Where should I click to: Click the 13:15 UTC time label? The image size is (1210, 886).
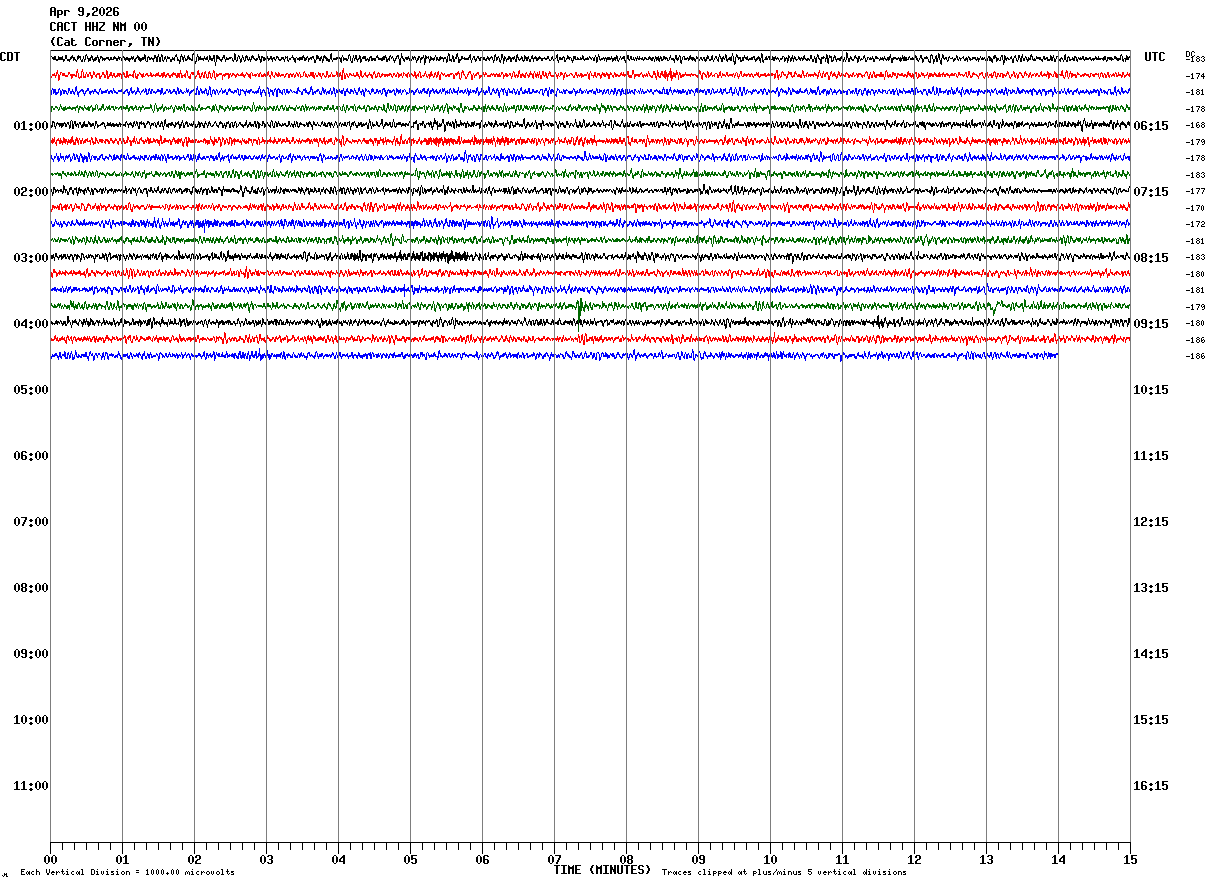1151,588
